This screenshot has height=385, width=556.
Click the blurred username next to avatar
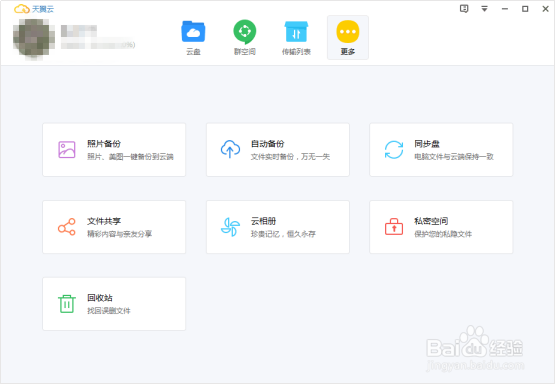click(79, 31)
